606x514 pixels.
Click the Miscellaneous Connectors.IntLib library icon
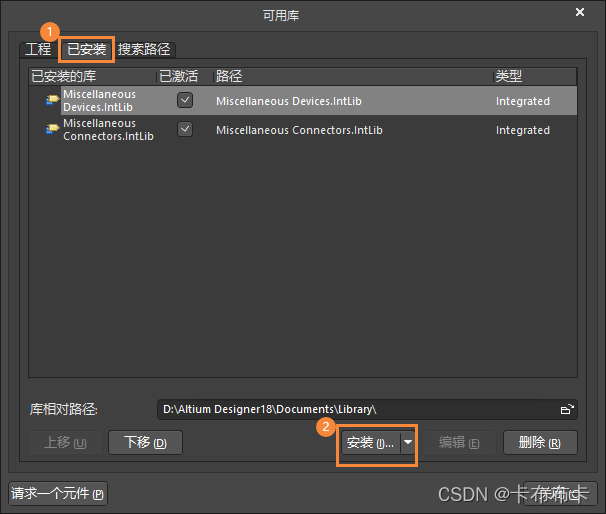52,130
